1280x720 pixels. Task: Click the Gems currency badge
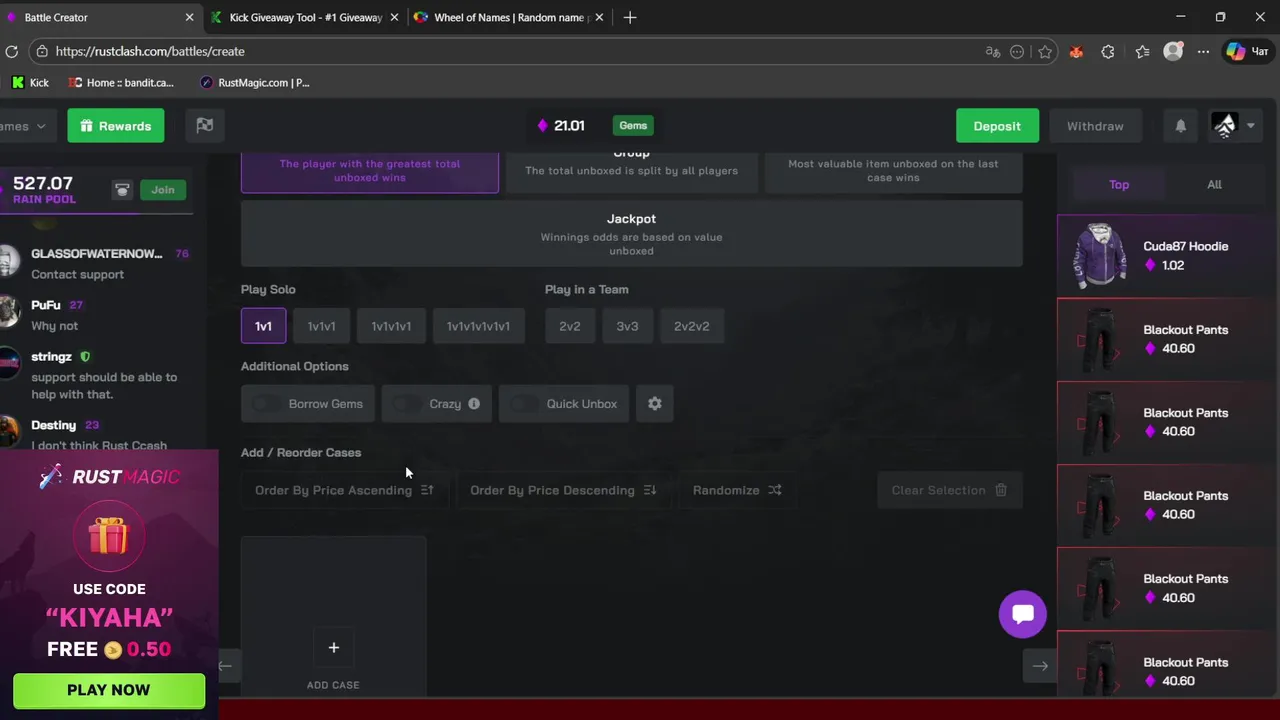pyautogui.click(x=633, y=126)
